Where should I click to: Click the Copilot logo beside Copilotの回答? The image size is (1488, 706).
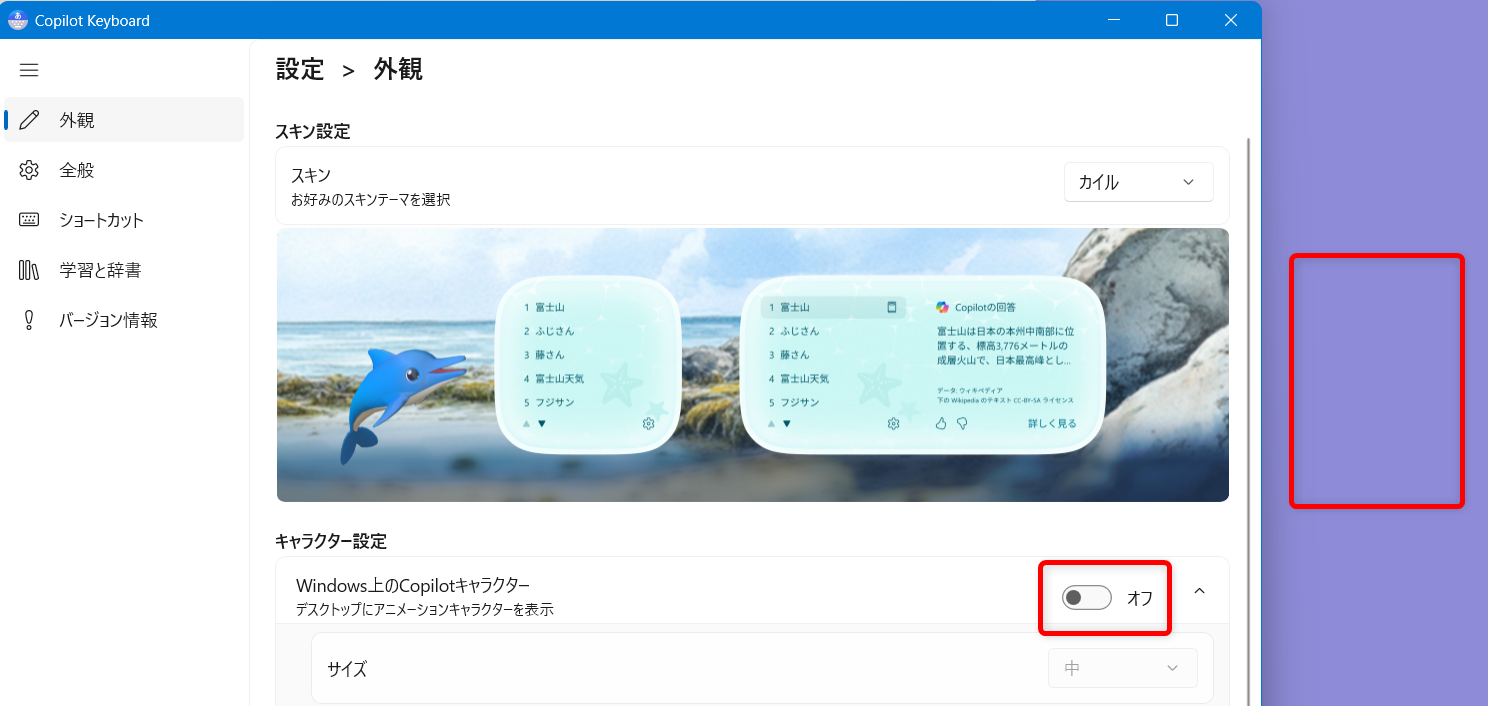[x=942, y=307]
